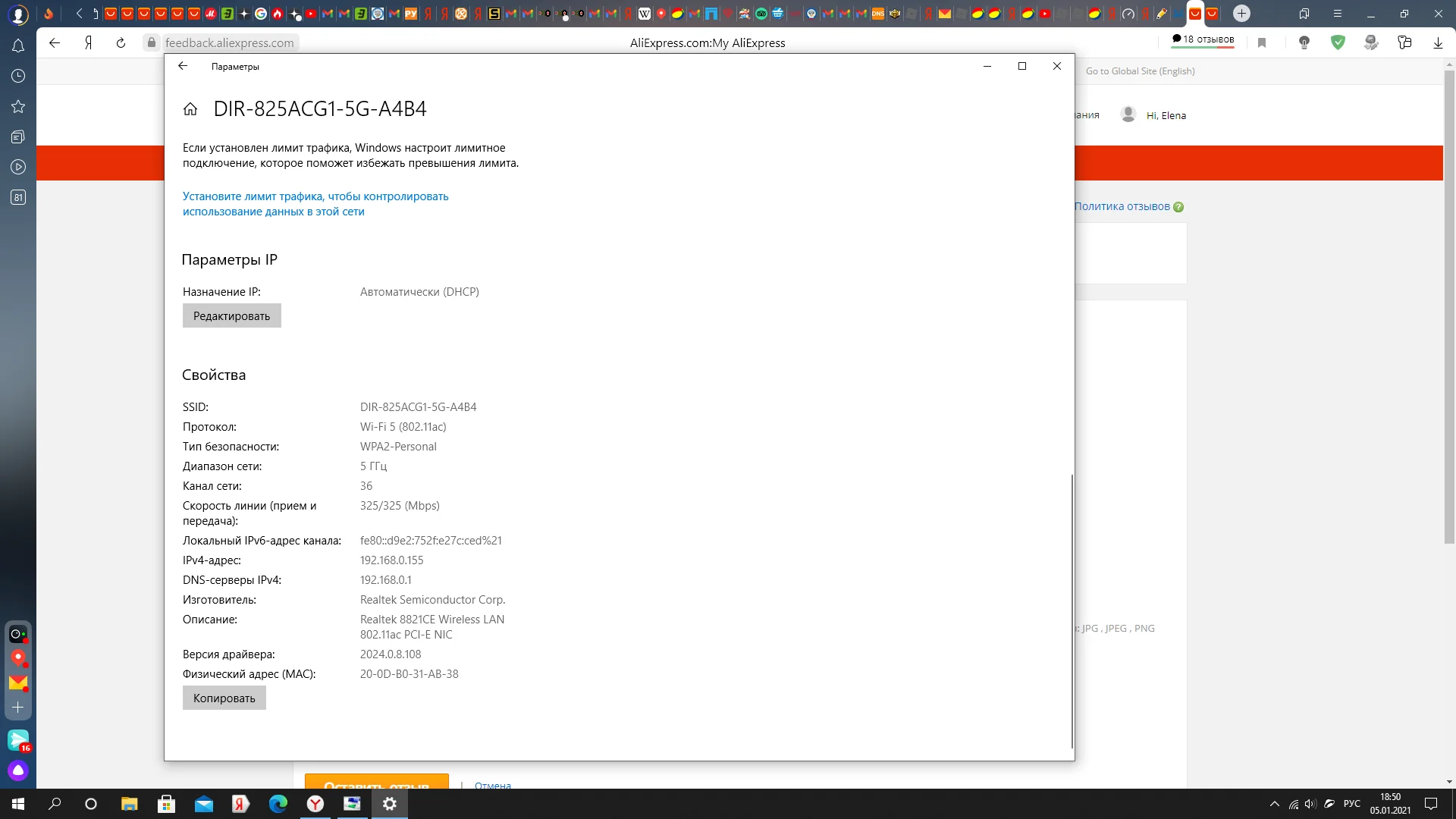Image resolution: width=1456 pixels, height=819 pixels.
Task: Open favorites star in sidebar
Action: tap(18, 107)
